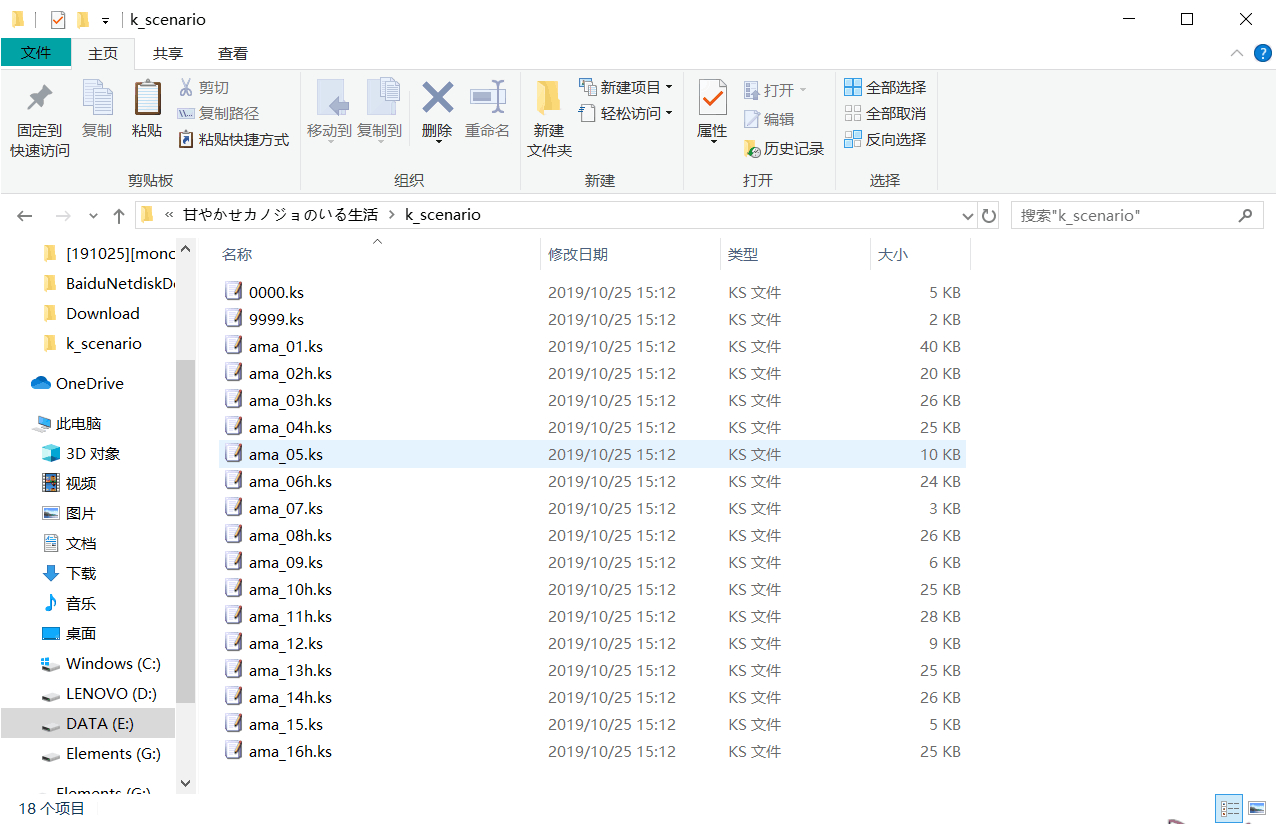Expand New item (新建项目) dropdown
The image size is (1277, 824).
[669, 87]
